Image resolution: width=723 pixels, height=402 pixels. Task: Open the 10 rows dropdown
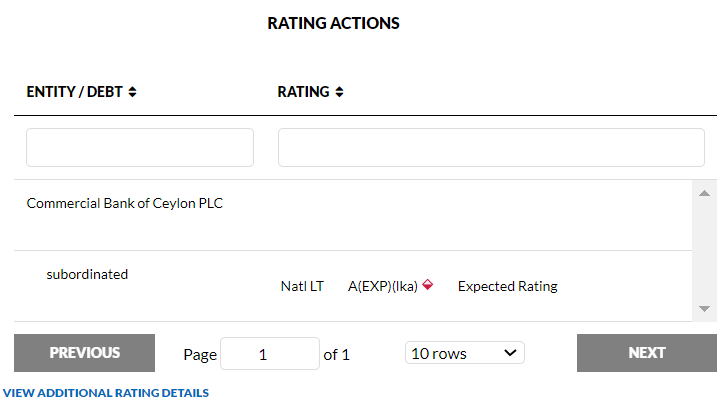coord(465,353)
